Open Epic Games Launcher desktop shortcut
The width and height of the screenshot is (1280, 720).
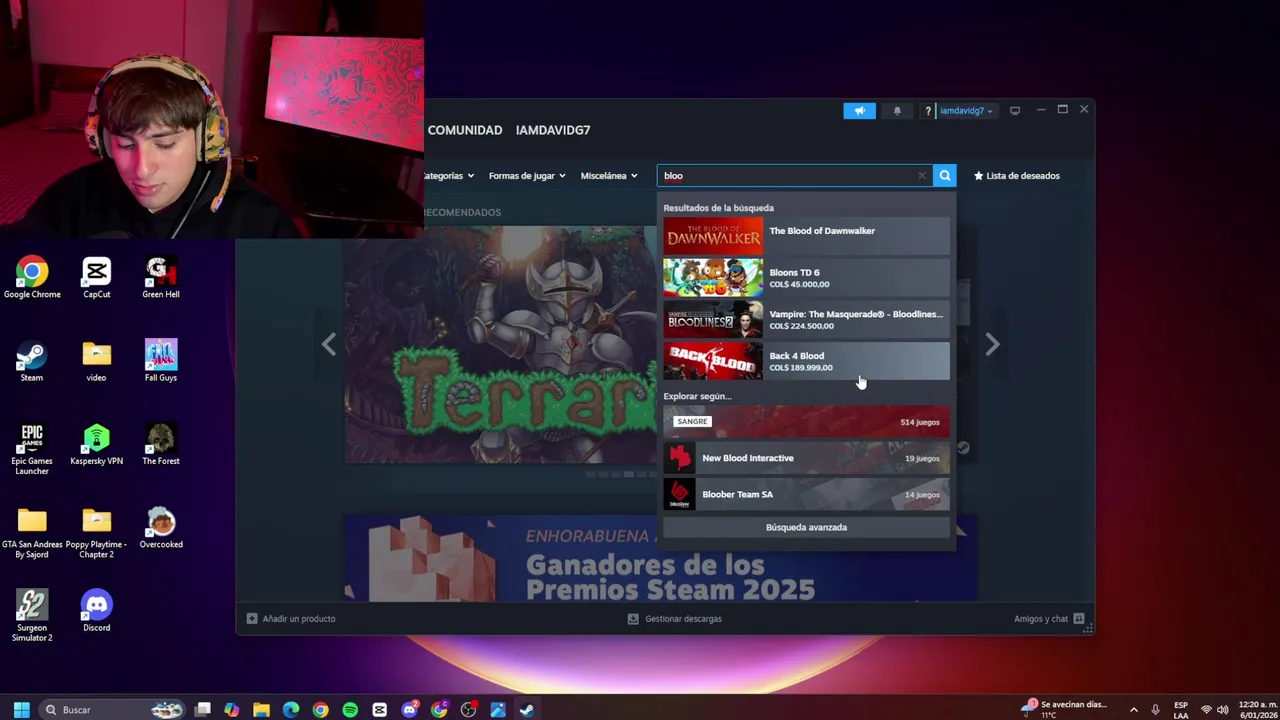(x=32, y=449)
